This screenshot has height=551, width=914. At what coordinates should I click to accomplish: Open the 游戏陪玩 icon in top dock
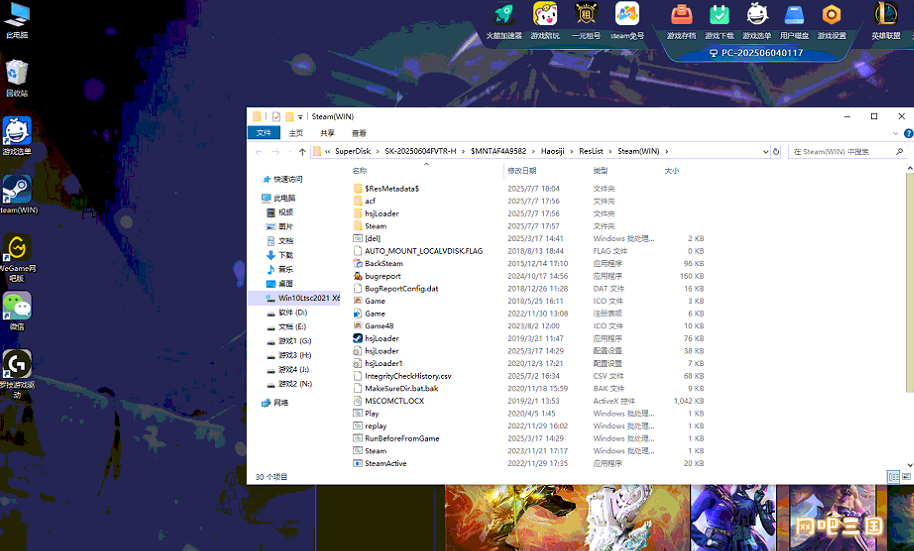[x=545, y=14]
